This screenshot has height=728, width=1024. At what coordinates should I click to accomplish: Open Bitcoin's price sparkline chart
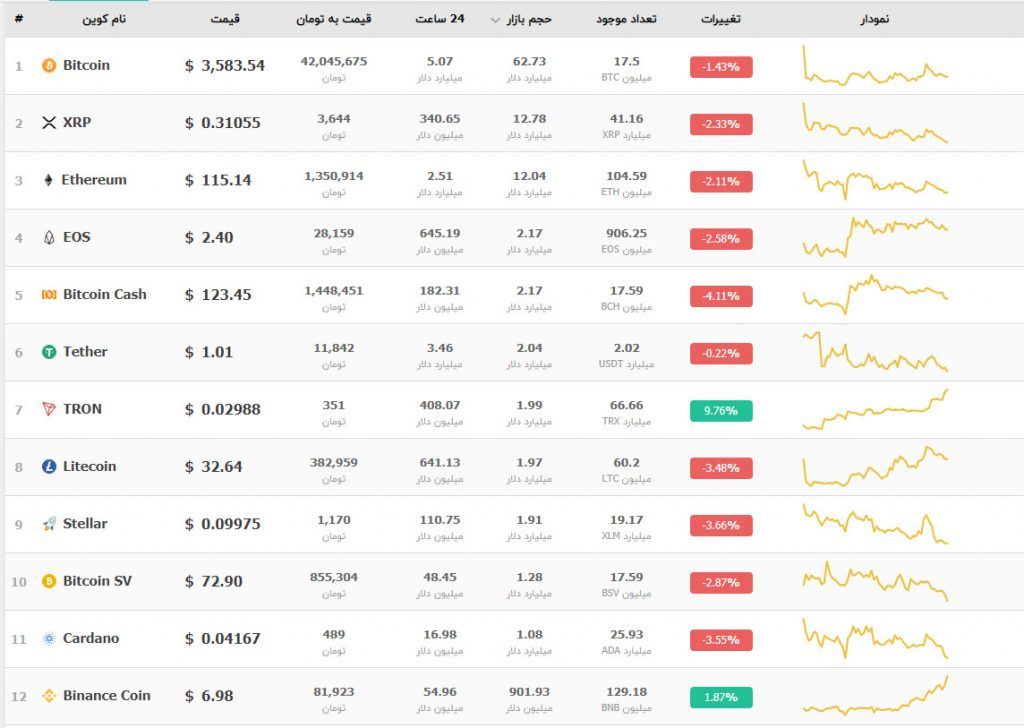click(875, 67)
